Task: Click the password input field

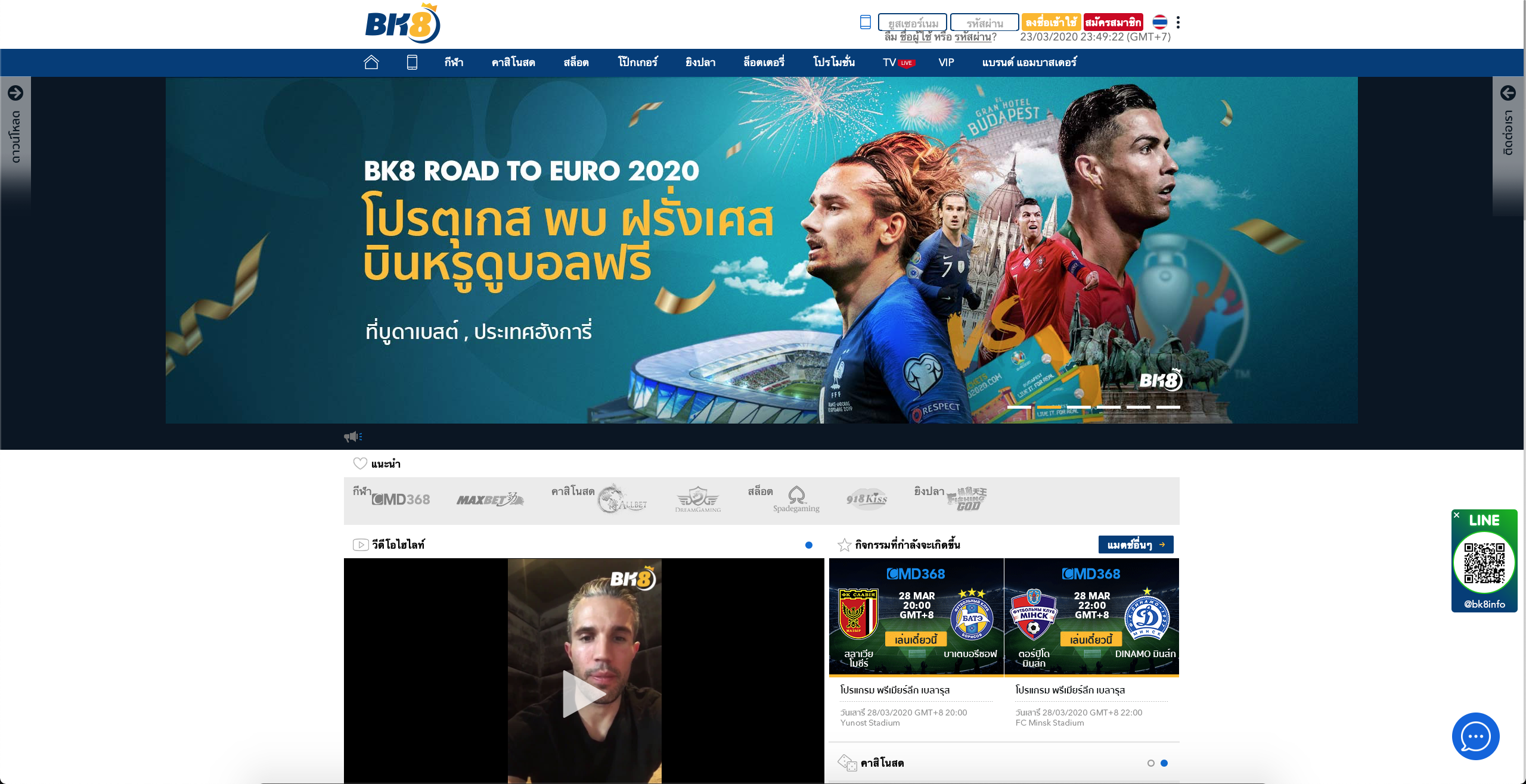Action: coord(984,23)
